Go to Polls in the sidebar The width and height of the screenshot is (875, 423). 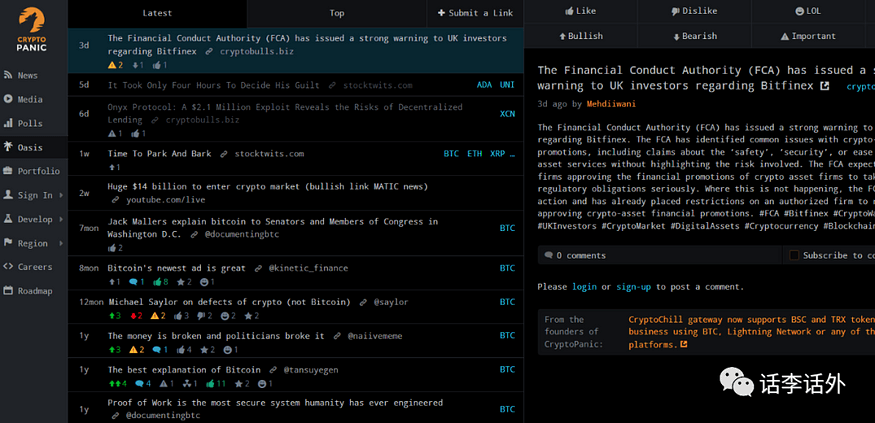point(29,123)
